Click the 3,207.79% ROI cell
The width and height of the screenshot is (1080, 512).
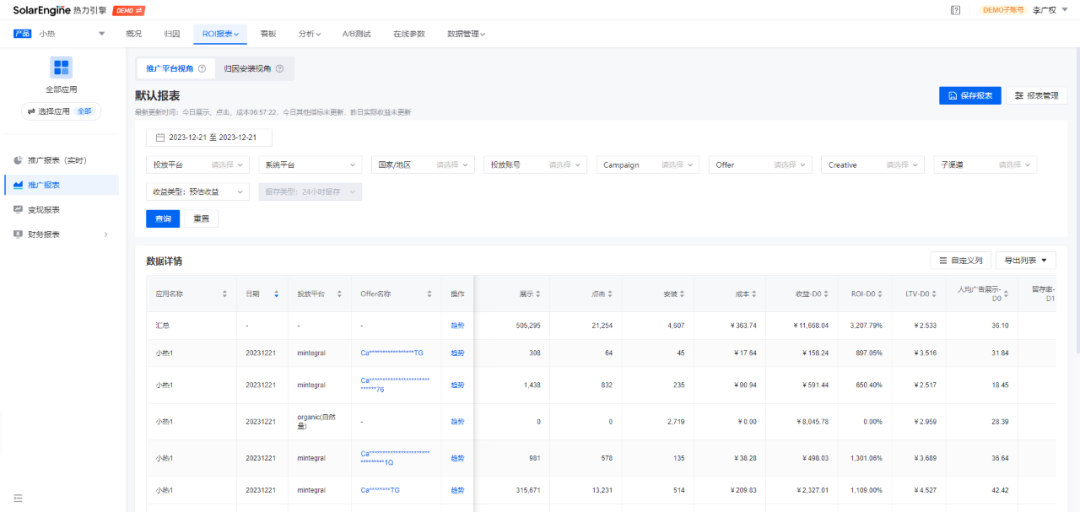pos(865,325)
